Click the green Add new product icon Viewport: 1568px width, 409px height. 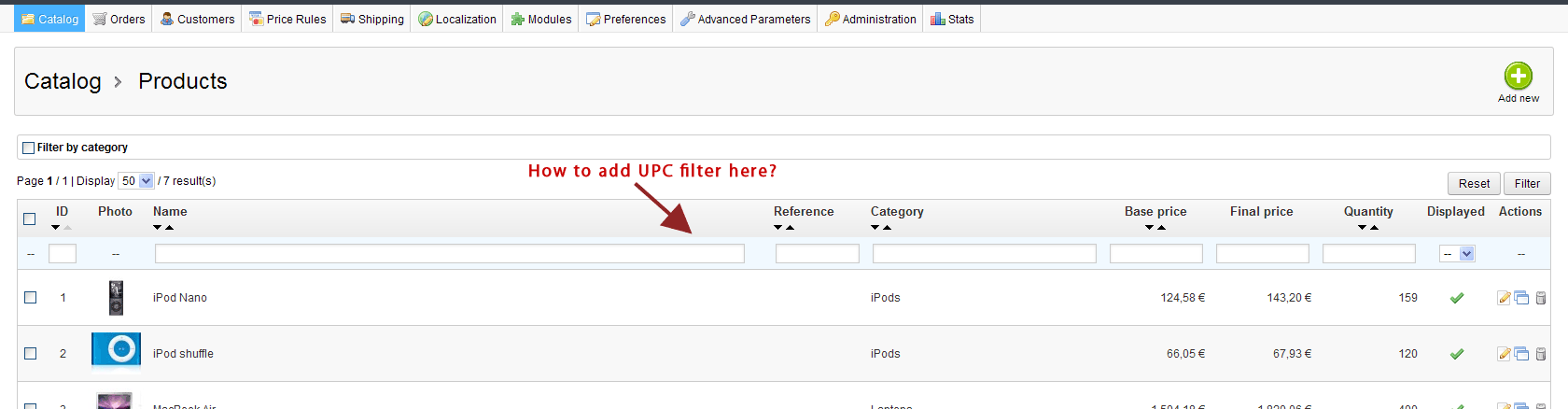click(1518, 77)
